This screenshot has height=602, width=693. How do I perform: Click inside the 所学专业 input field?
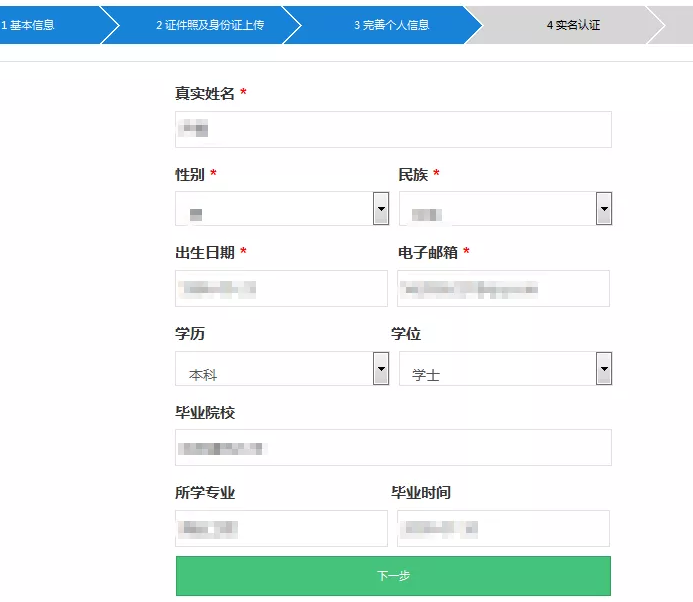(x=281, y=528)
